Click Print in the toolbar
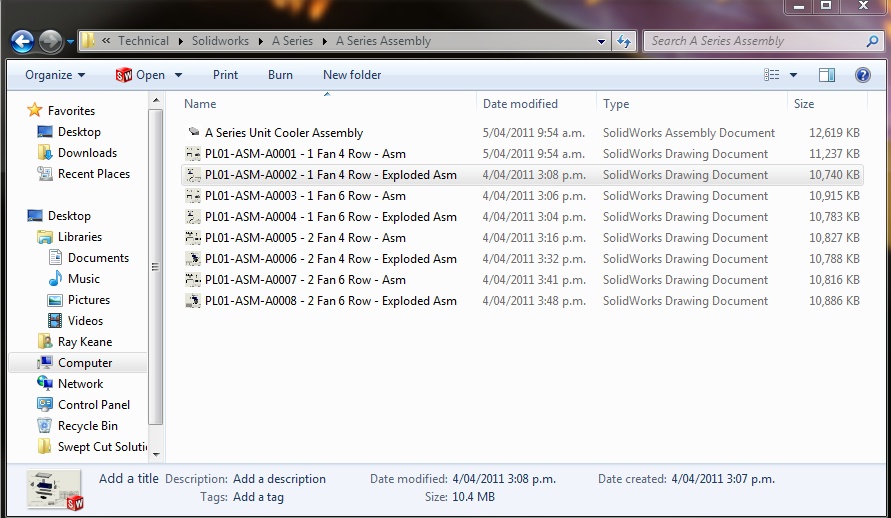Screen dimensions: 891x518 click(226, 75)
